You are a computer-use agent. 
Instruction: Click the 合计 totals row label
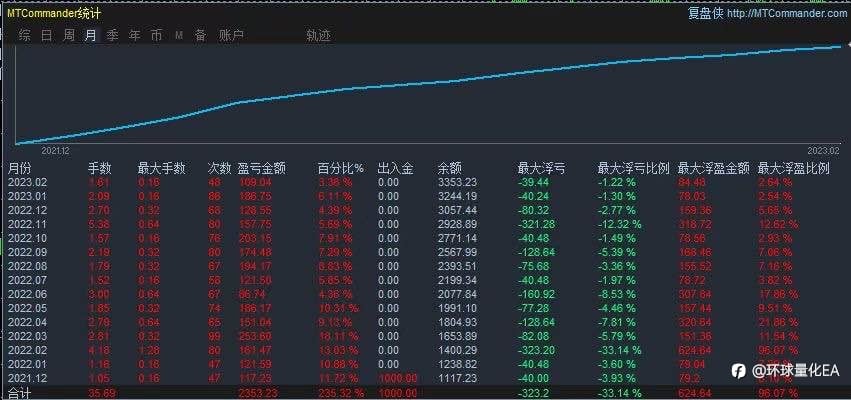(20, 393)
